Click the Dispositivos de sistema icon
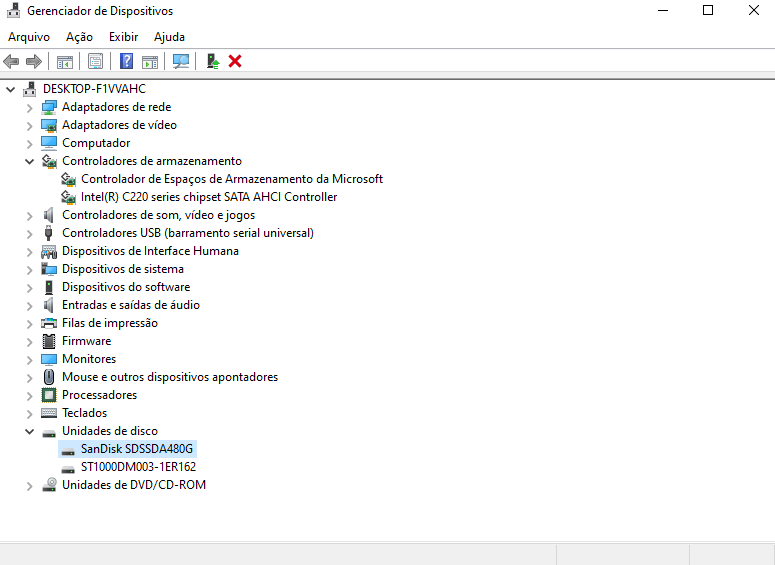This screenshot has width=775, height=565. click(x=49, y=269)
